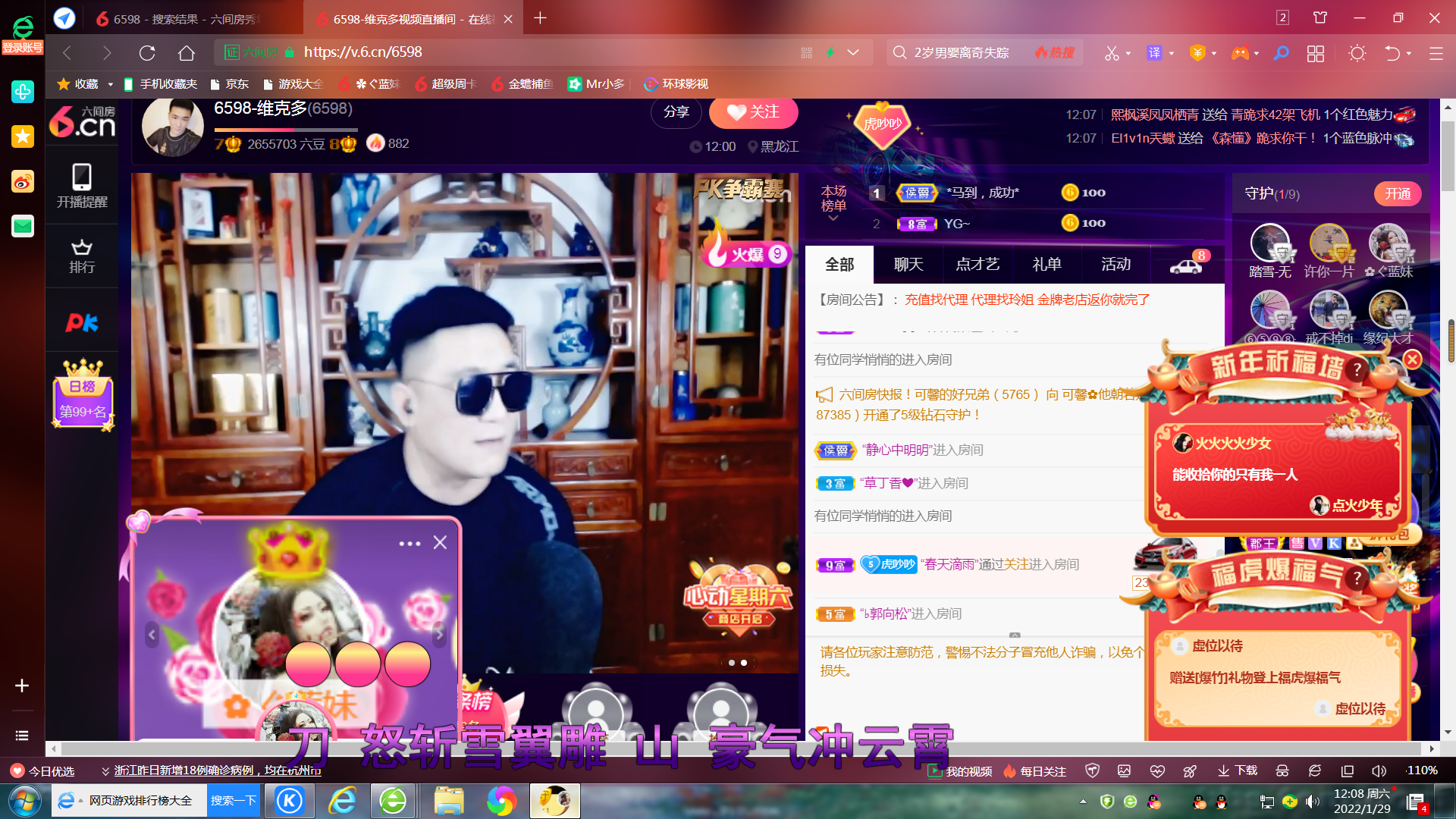Screen dimensions: 1456x819
Task: Show hidden tray icons arrow
Action: coord(1083,801)
